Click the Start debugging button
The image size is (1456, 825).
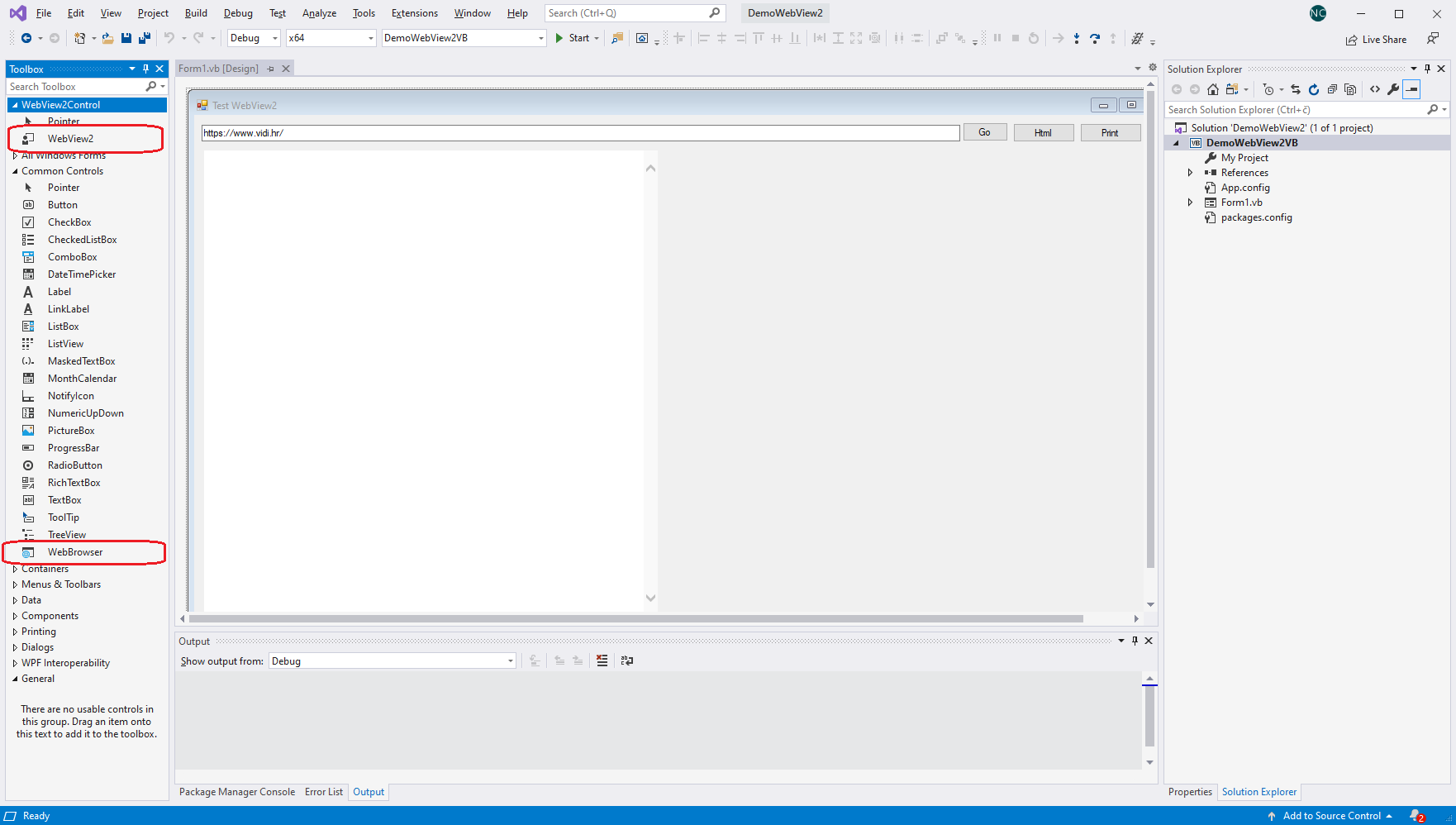point(572,38)
